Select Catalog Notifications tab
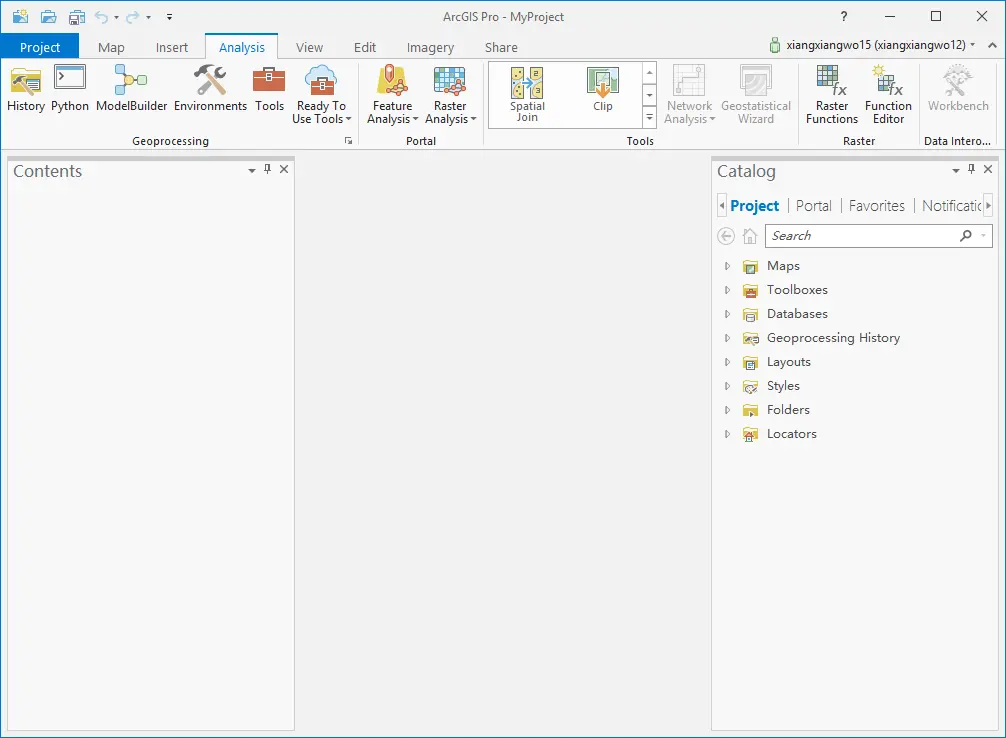Viewport: 1006px width, 738px height. pos(951,205)
